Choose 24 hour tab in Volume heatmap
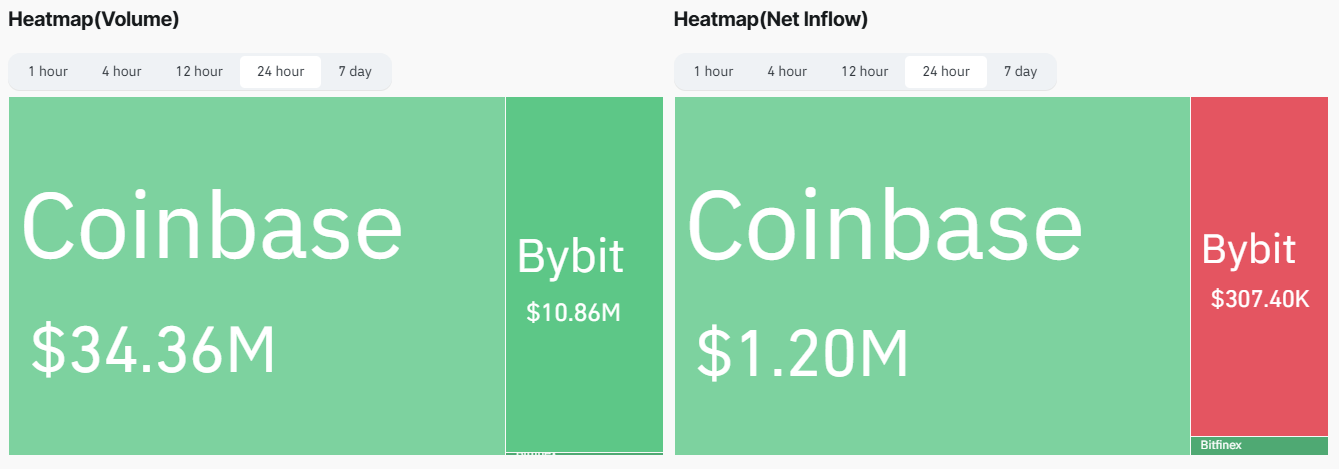Image resolution: width=1339 pixels, height=469 pixels. click(x=280, y=71)
